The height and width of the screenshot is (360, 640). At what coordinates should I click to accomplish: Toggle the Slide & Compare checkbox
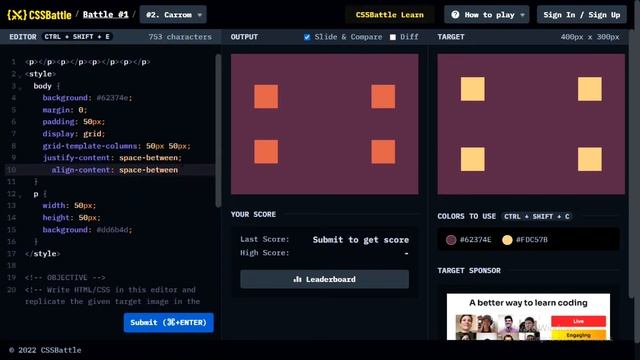point(307,37)
